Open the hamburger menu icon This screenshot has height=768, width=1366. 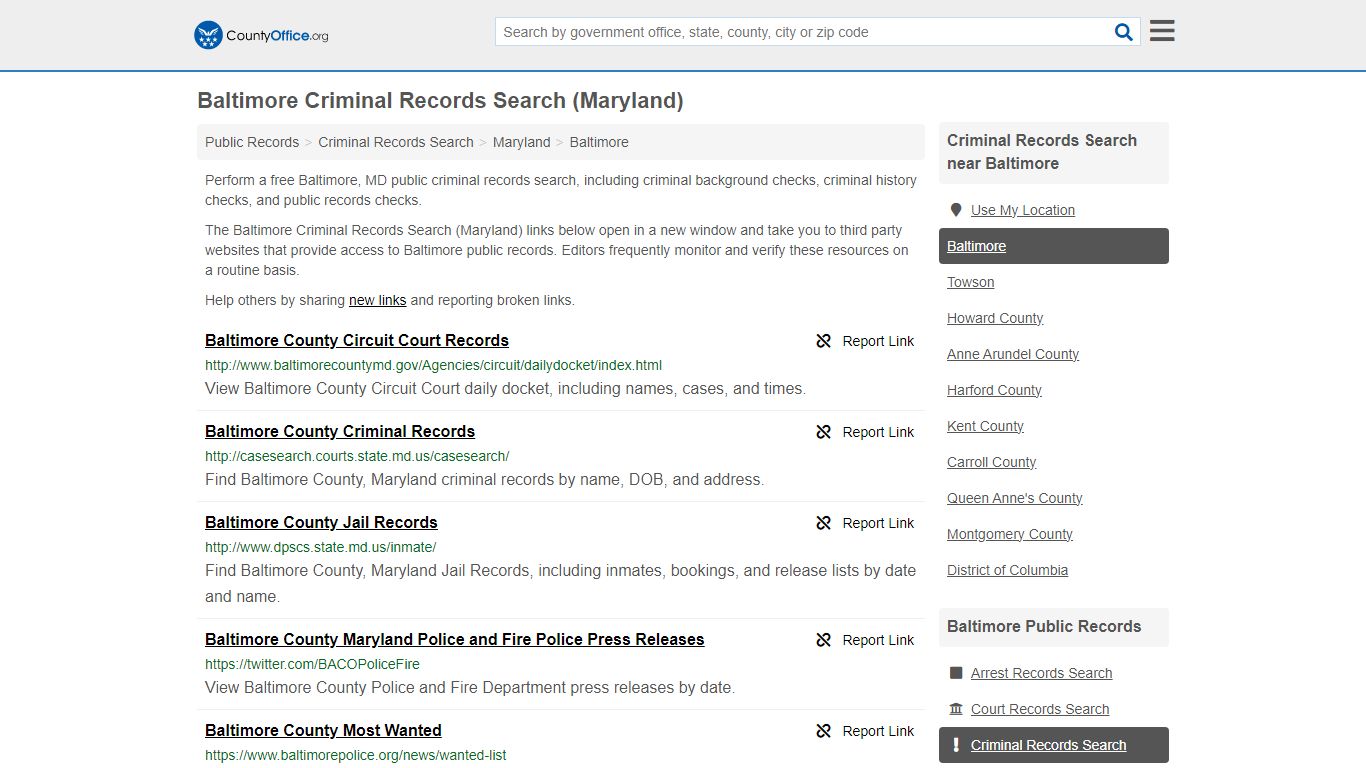[x=1162, y=31]
